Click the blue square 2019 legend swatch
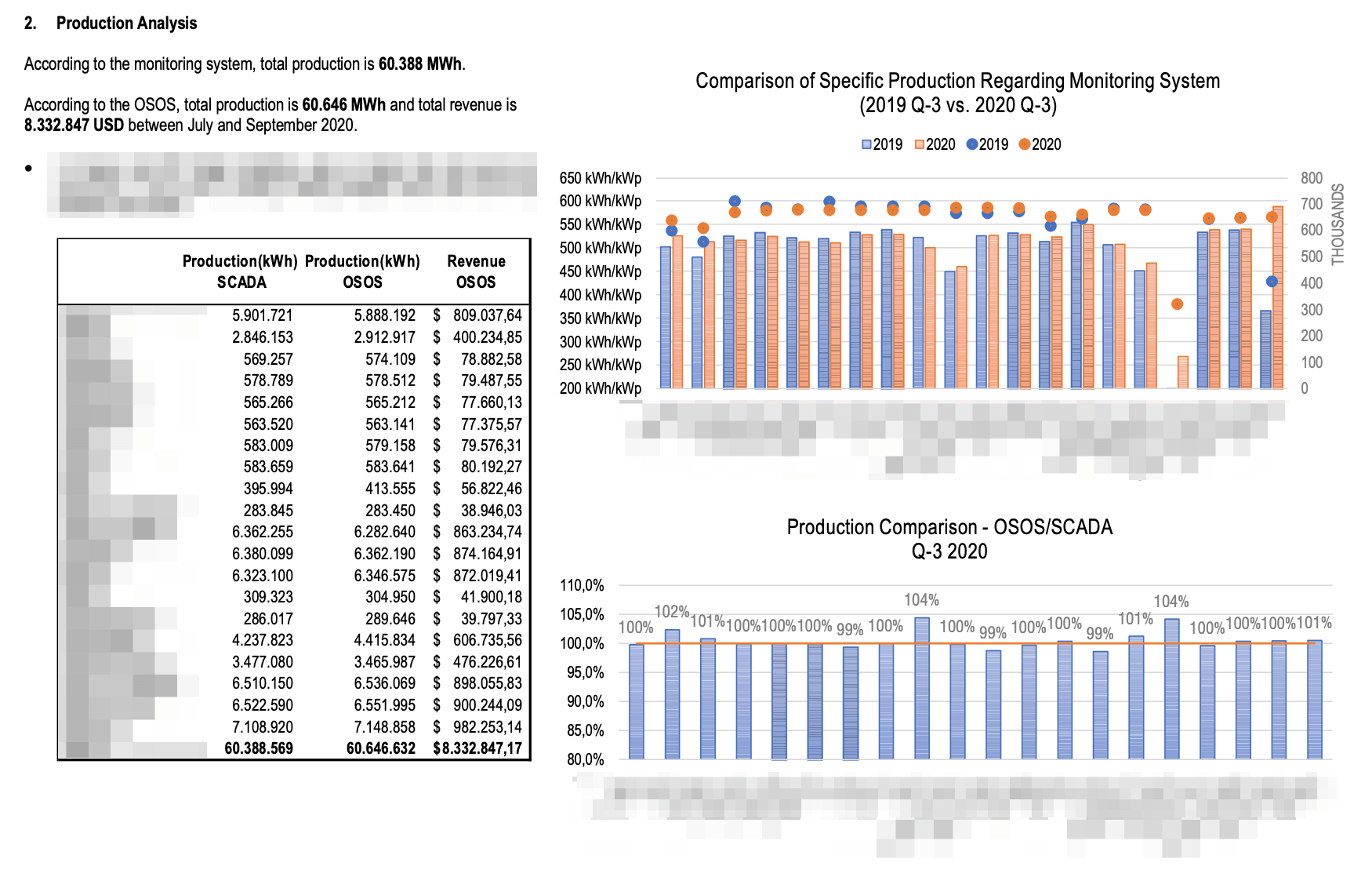 pyautogui.click(x=866, y=144)
